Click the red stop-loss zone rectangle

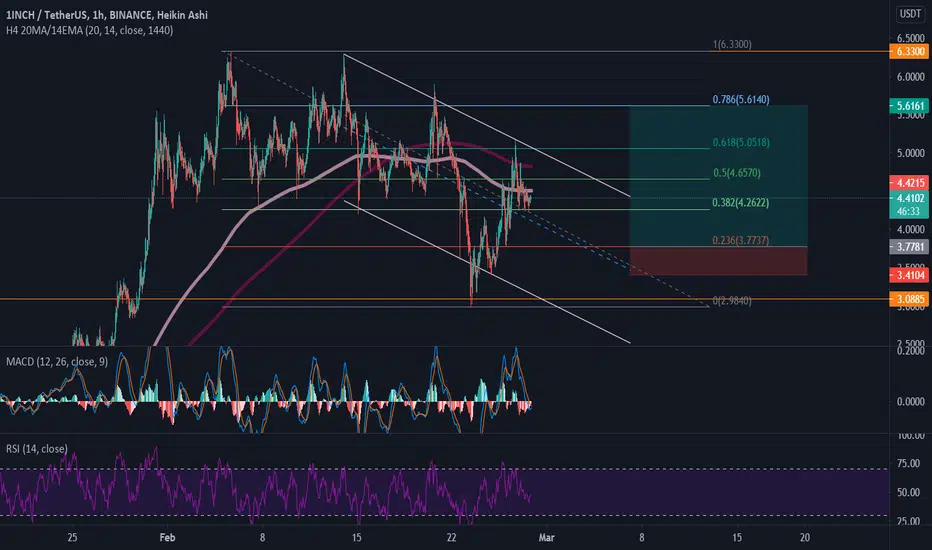[x=718, y=260]
